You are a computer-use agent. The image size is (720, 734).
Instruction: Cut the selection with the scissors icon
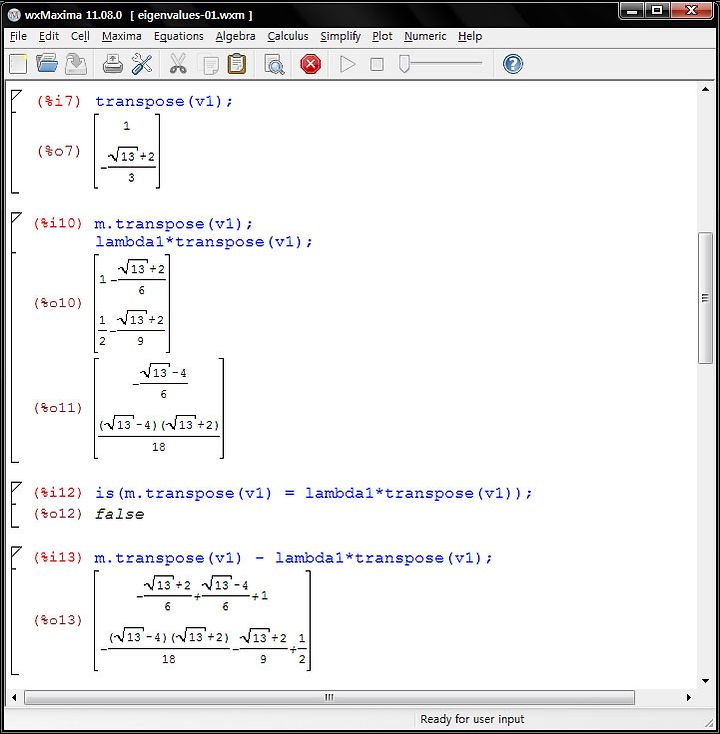pyautogui.click(x=178, y=64)
